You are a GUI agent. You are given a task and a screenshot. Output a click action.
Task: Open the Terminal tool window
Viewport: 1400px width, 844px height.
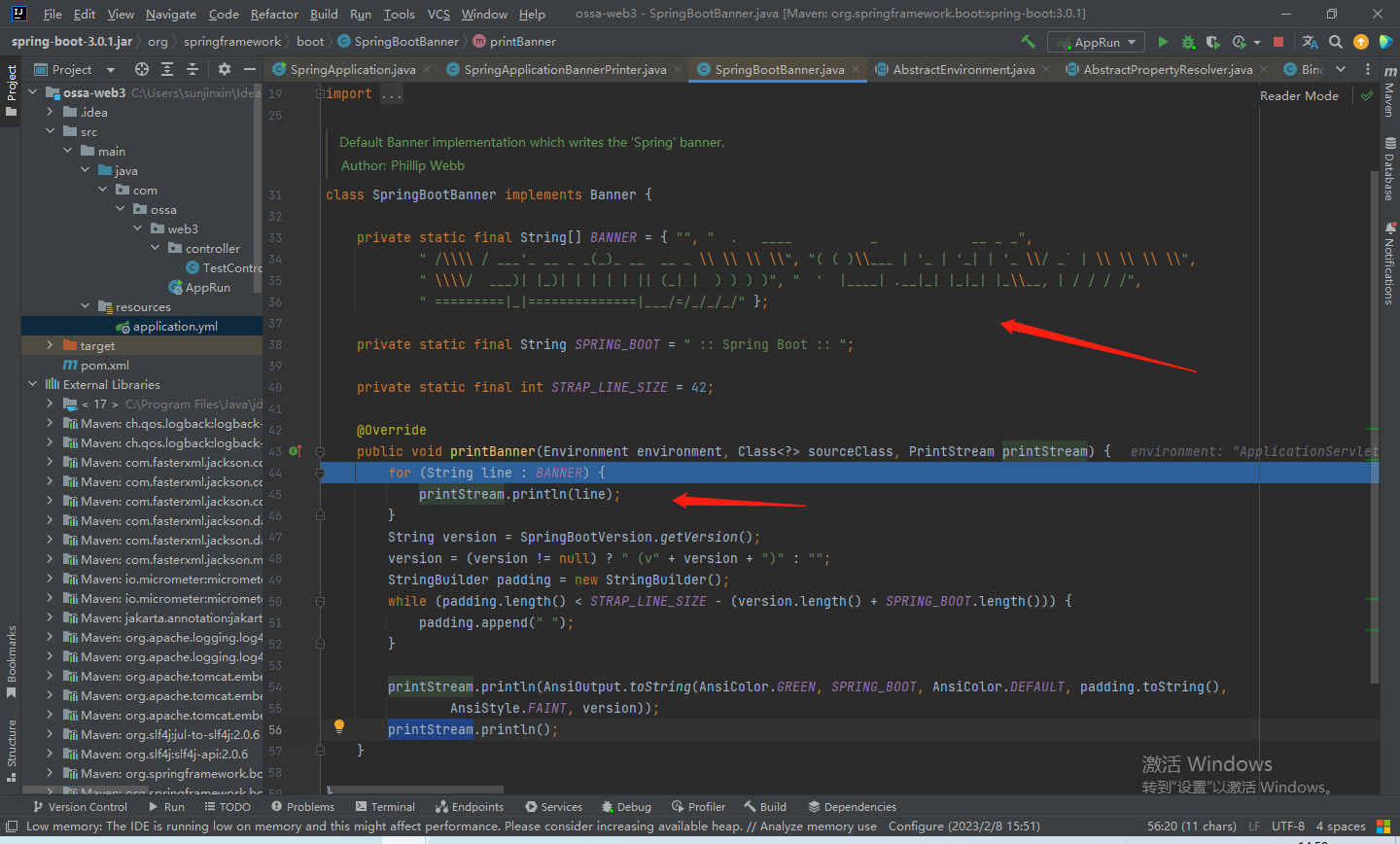click(x=385, y=806)
